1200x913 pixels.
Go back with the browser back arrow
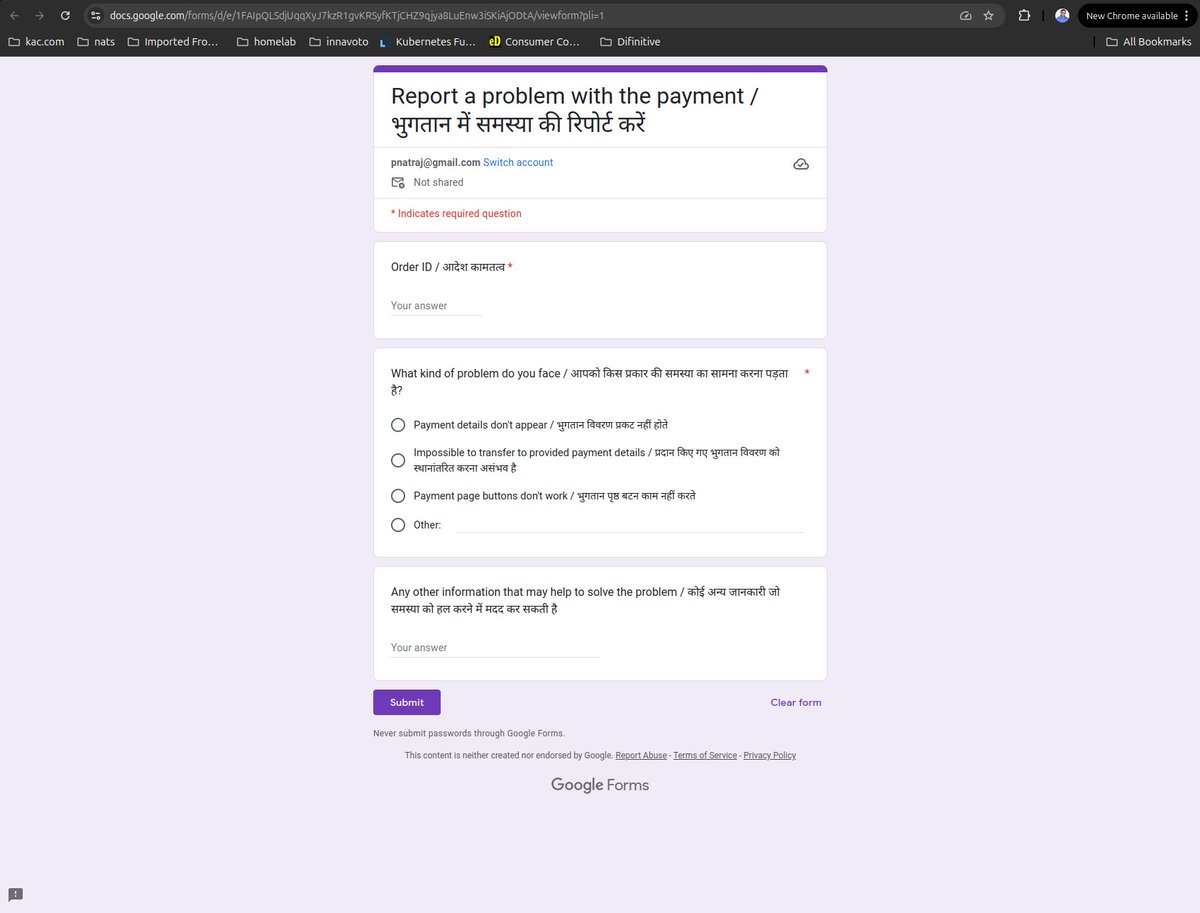tap(14, 16)
